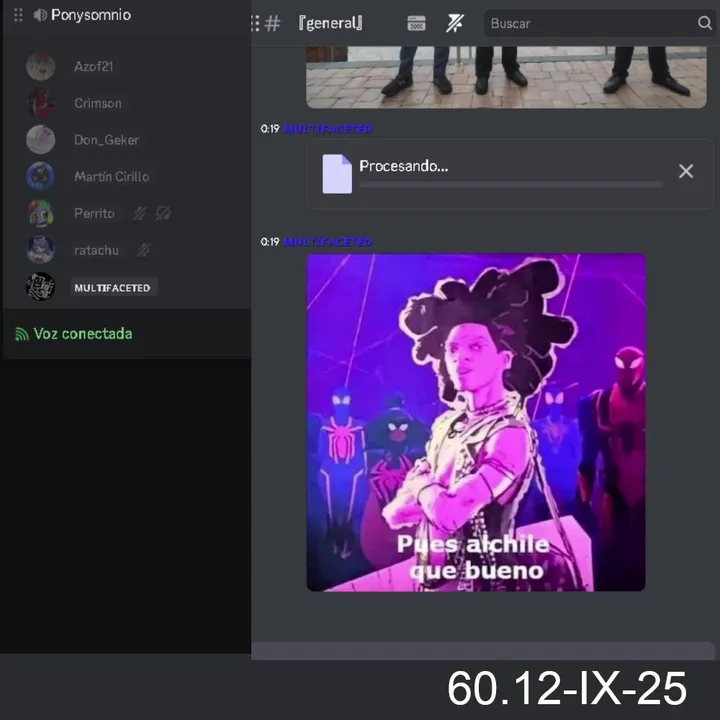Select user Azof21 in the voice channel
This screenshot has width=720, height=720.
tap(94, 67)
